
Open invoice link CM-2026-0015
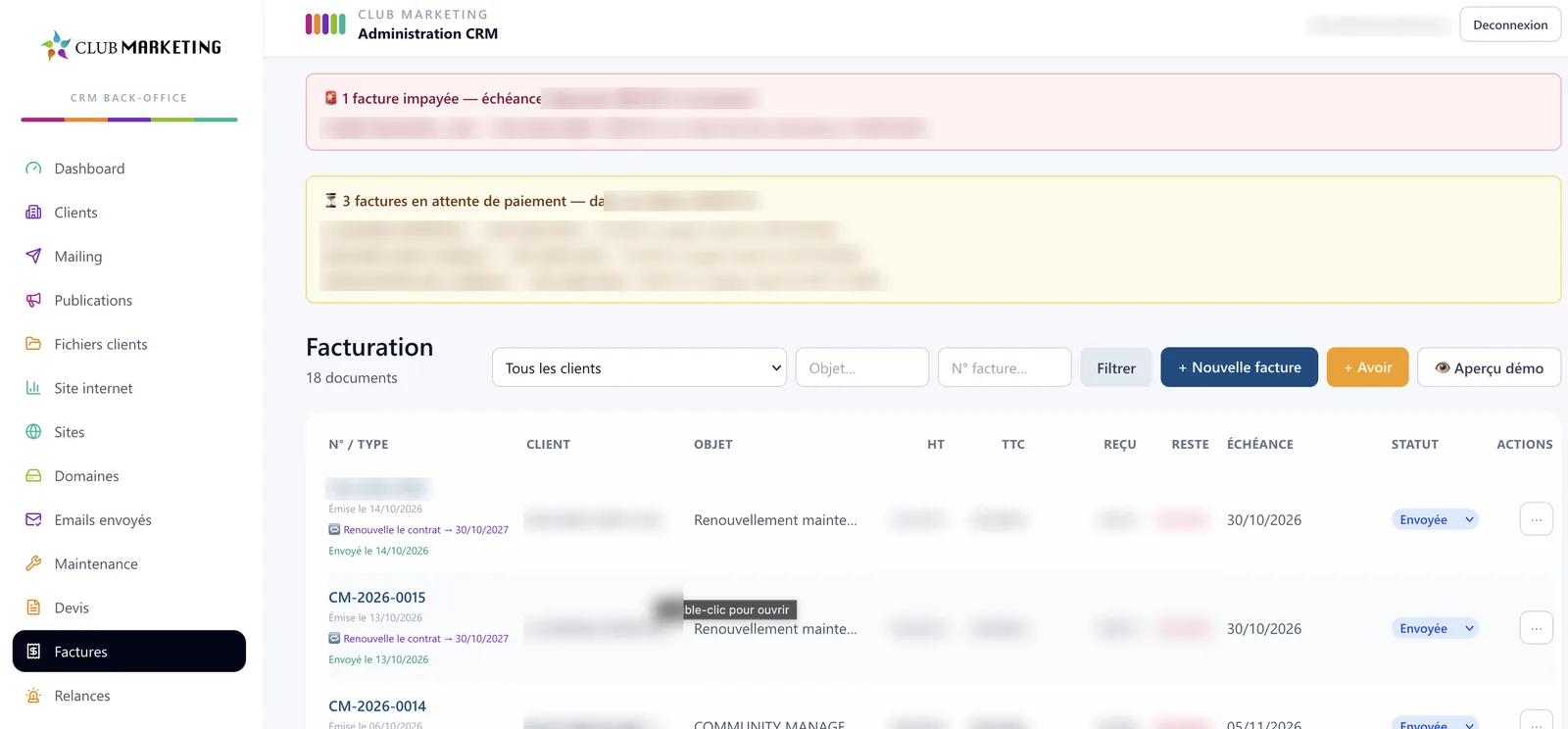[377, 598]
